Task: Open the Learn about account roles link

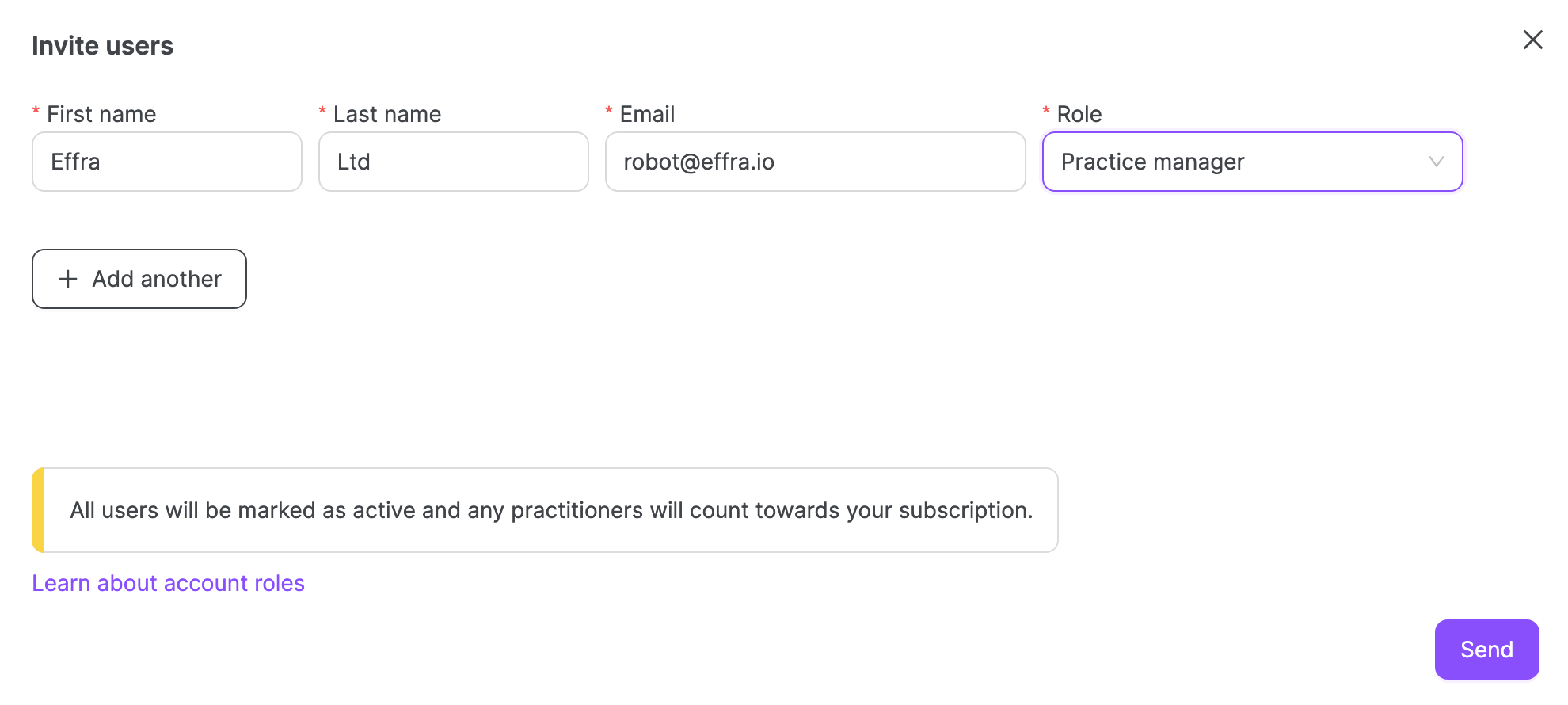Action: point(168,583)
